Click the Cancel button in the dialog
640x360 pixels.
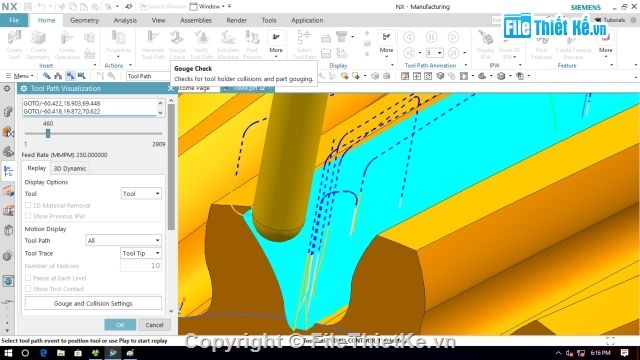point(154,325)
